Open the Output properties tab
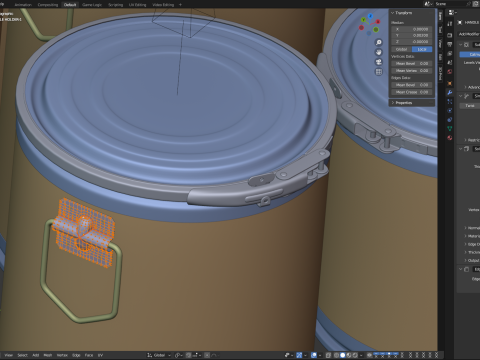Screen dimensions: 480x360 coord(450,44)
